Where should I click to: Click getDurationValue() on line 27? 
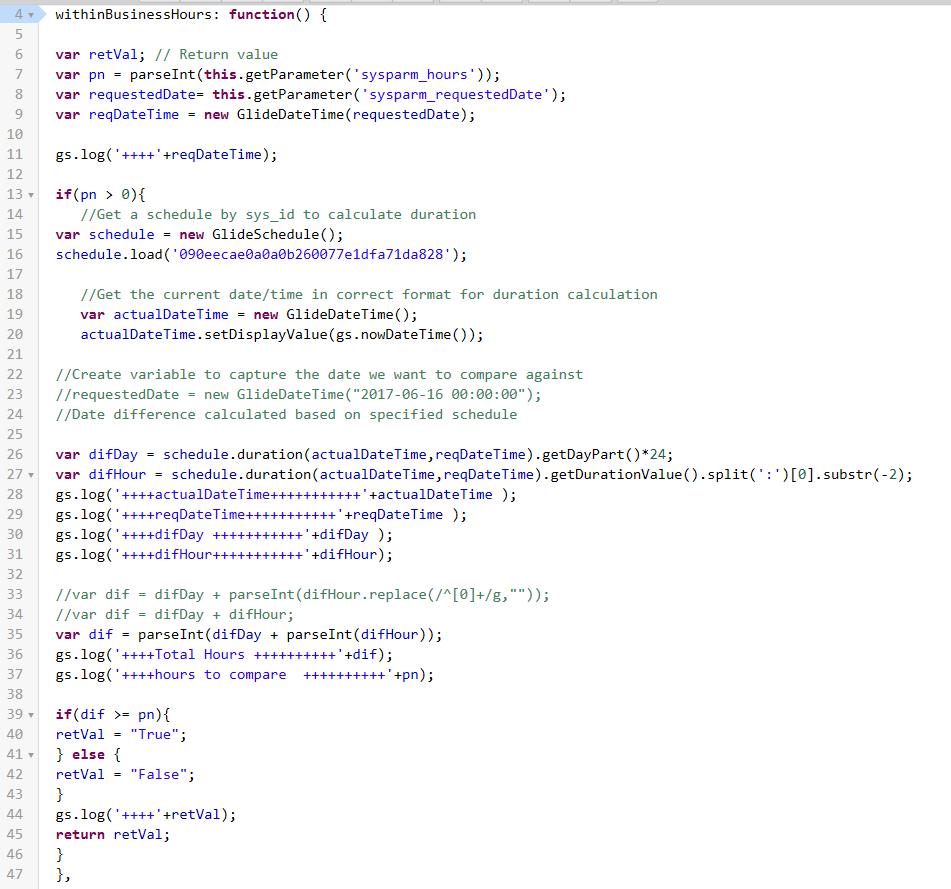624,475
